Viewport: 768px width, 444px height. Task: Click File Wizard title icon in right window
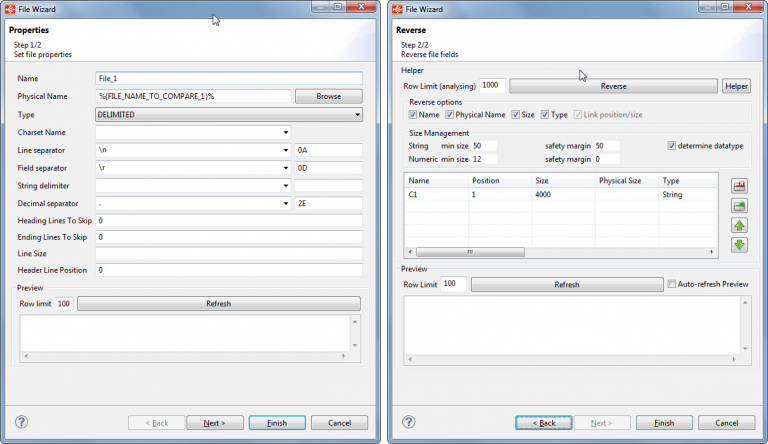coord(398,7)
